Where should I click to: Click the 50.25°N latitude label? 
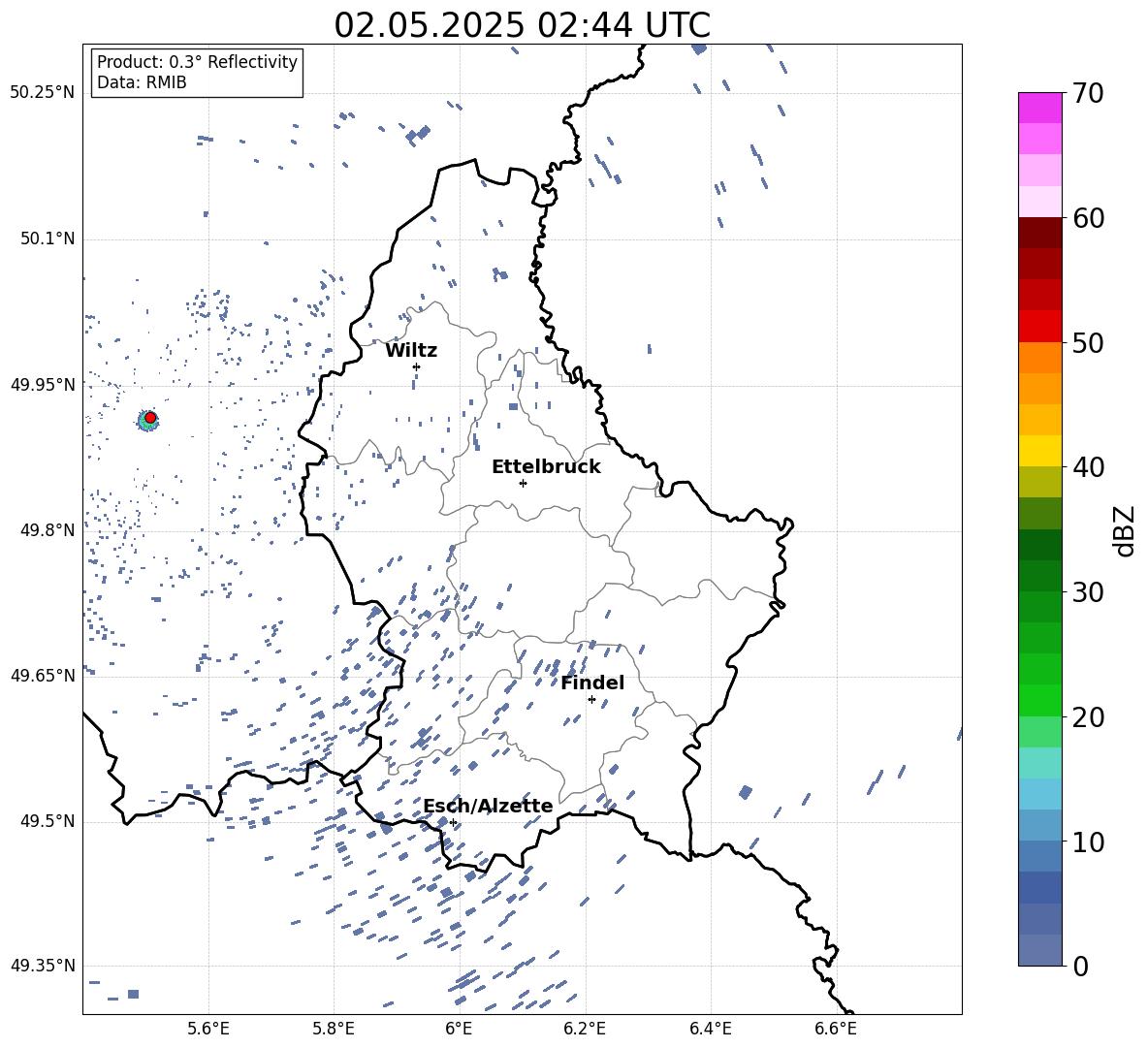point(43,93)
